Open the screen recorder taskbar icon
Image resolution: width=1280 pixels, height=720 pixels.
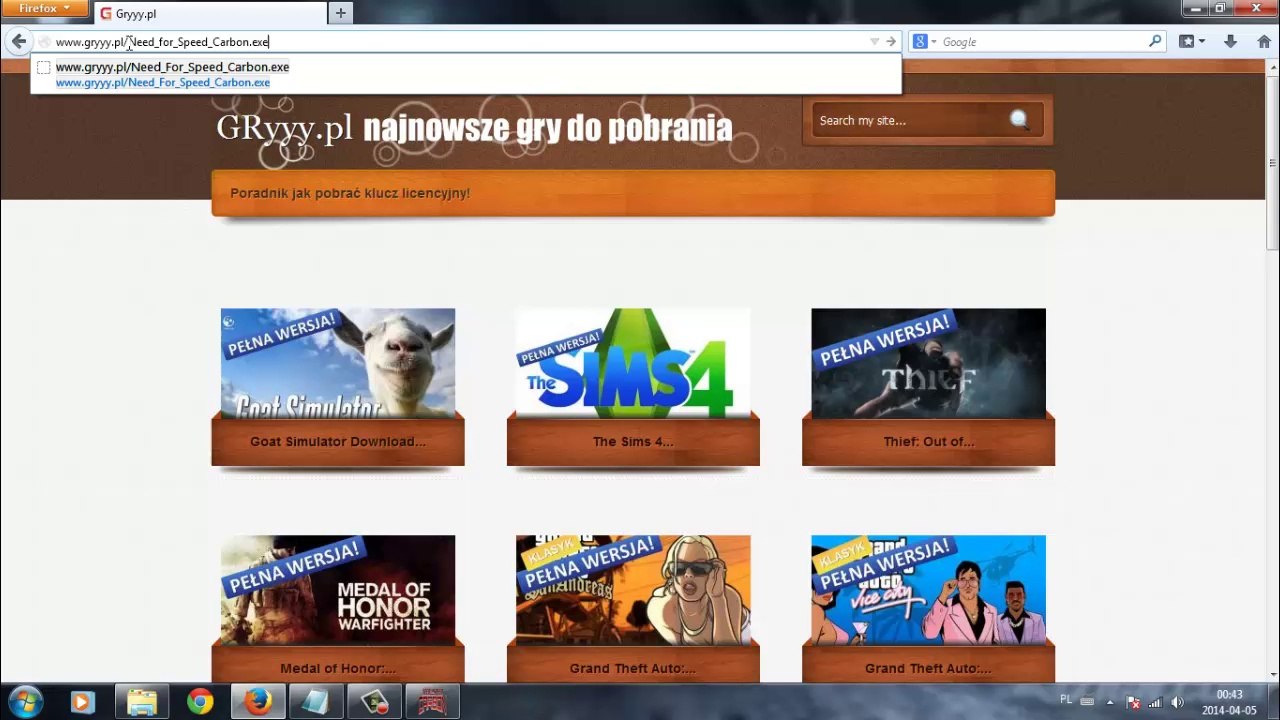374,702
